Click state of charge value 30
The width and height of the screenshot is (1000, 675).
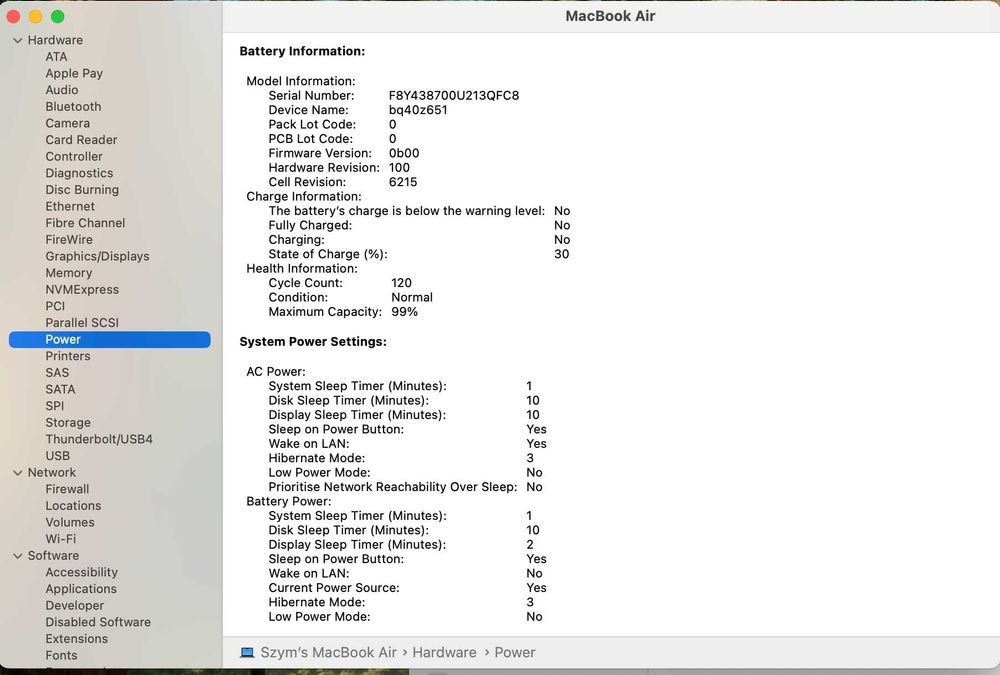(x=562, y=254)
